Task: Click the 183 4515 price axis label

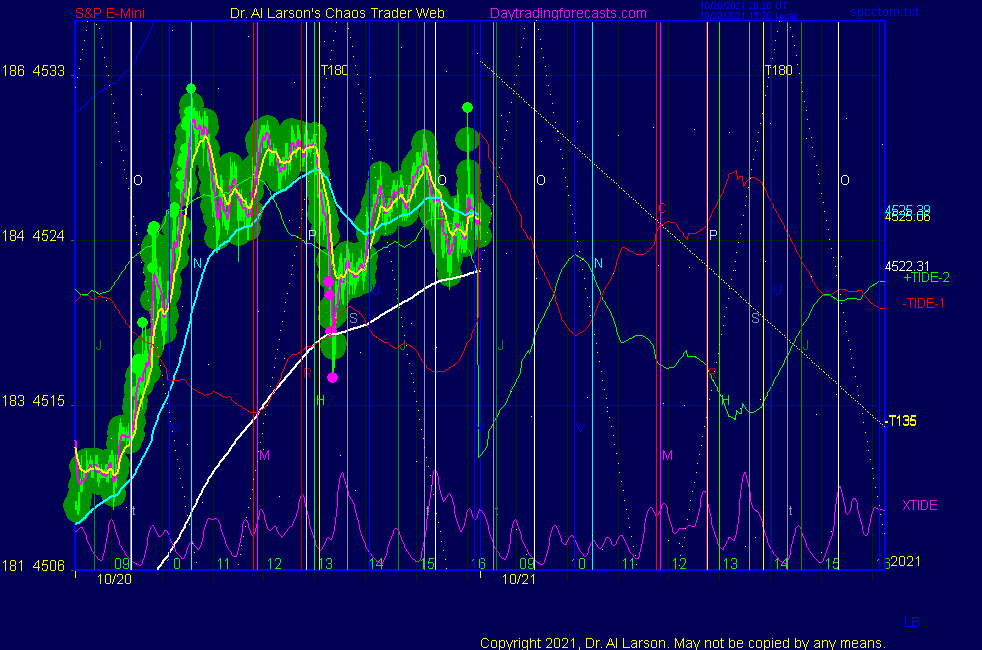Action: 34,401
